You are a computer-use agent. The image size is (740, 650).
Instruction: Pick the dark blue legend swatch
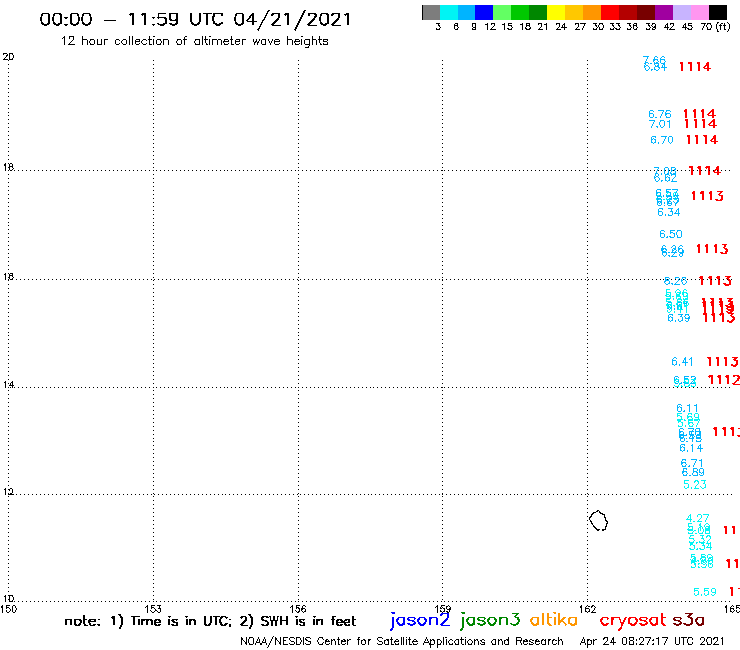484,12
